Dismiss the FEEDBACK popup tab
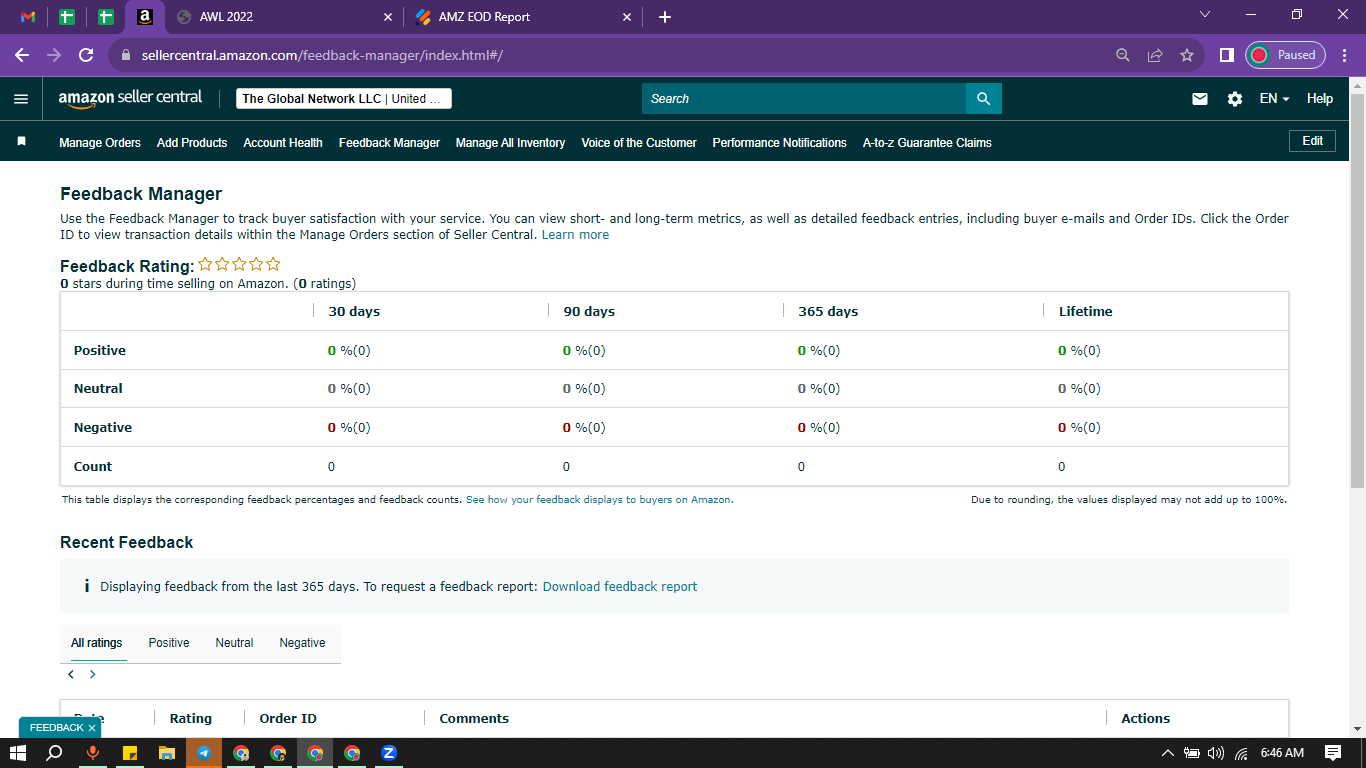Viewport: 1366px width, 768px height. coord(92,728)
